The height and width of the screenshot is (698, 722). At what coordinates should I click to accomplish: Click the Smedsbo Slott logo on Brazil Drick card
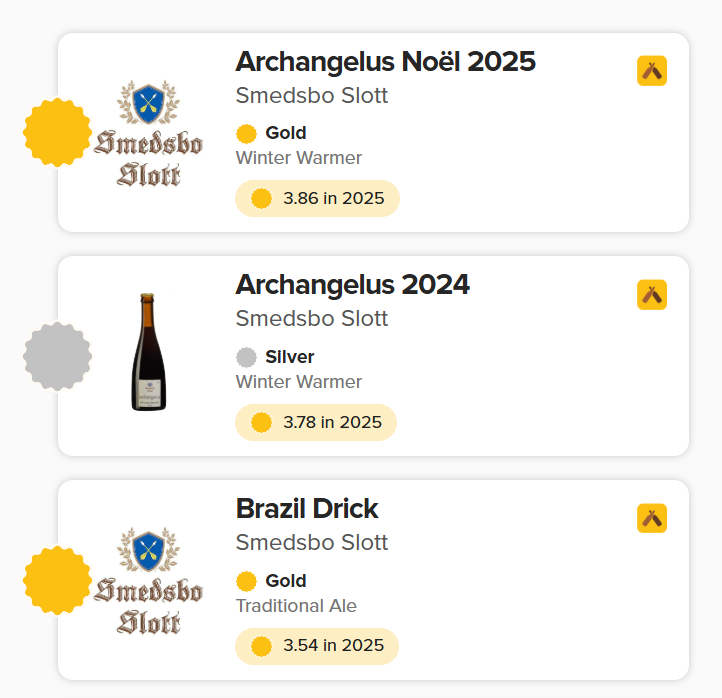coord(148,580)
